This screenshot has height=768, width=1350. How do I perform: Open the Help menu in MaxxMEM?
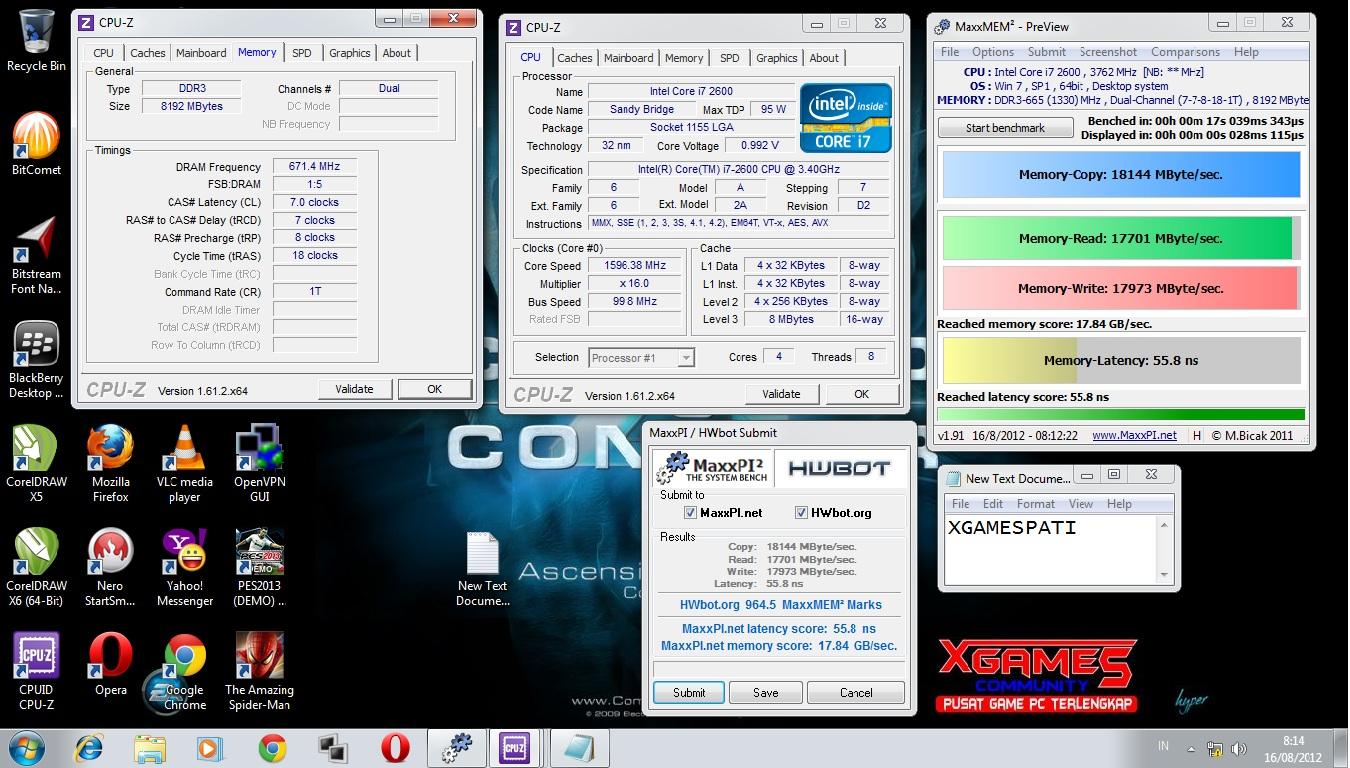(1246, 52)
